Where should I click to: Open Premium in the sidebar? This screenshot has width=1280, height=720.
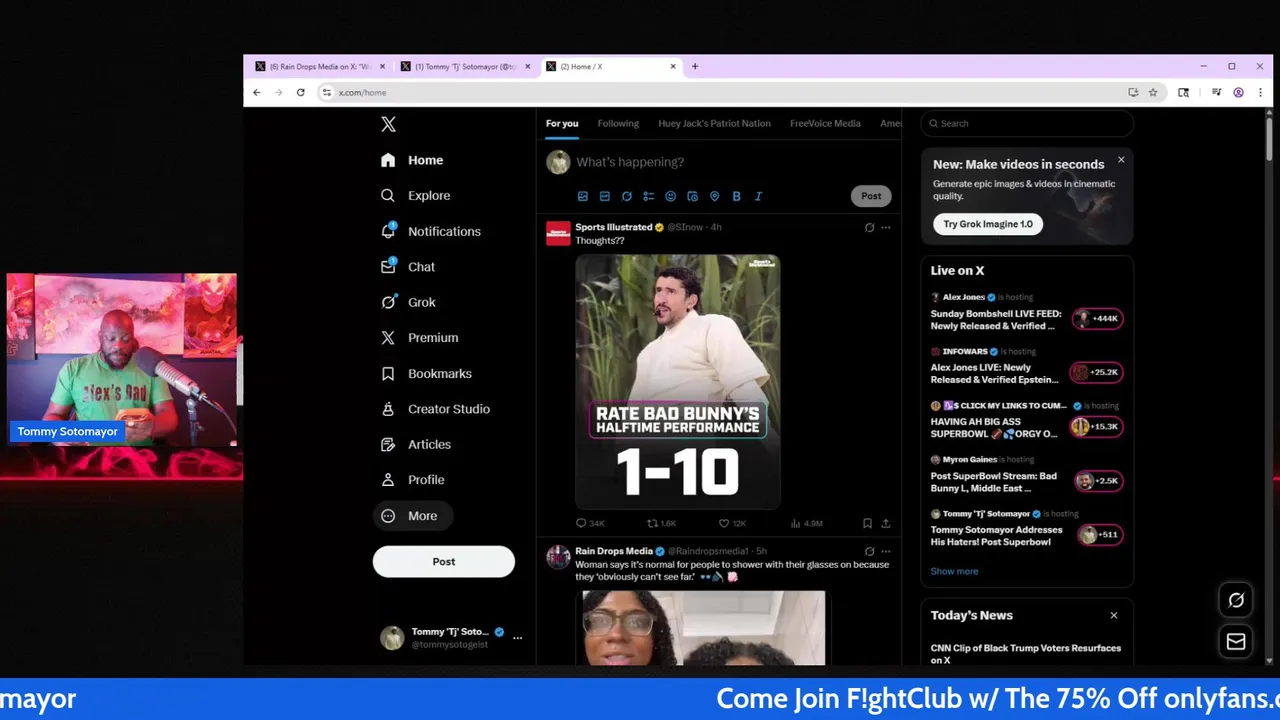(x=419, y=338)
